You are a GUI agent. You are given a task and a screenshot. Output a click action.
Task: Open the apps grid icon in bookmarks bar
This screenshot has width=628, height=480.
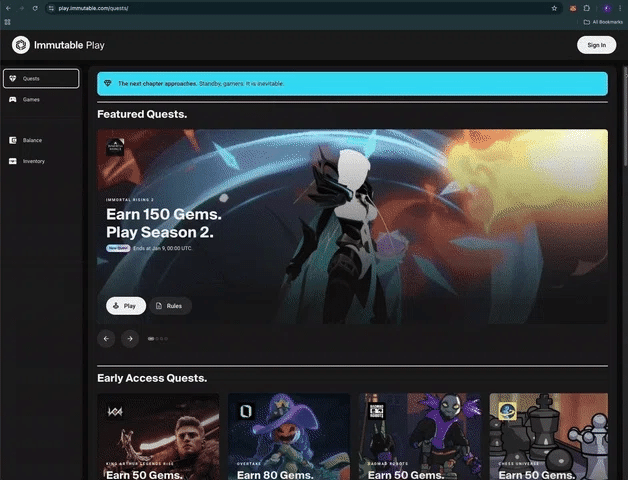click(7, 22)
